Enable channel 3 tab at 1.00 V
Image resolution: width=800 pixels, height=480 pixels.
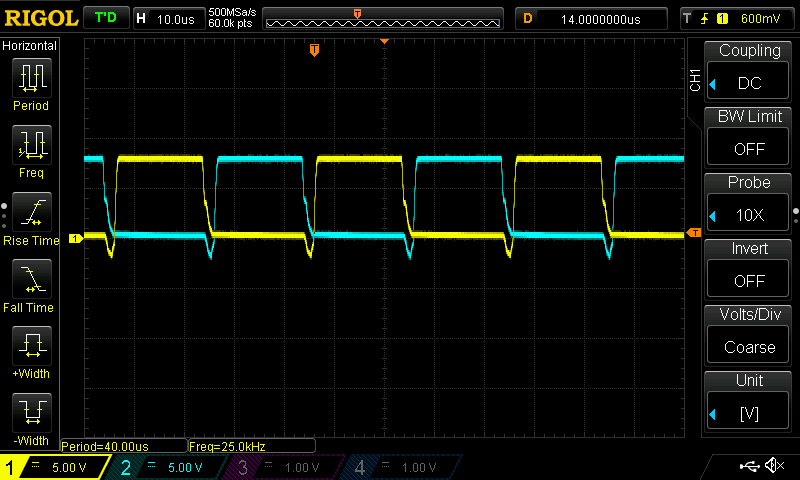point(286,467)
